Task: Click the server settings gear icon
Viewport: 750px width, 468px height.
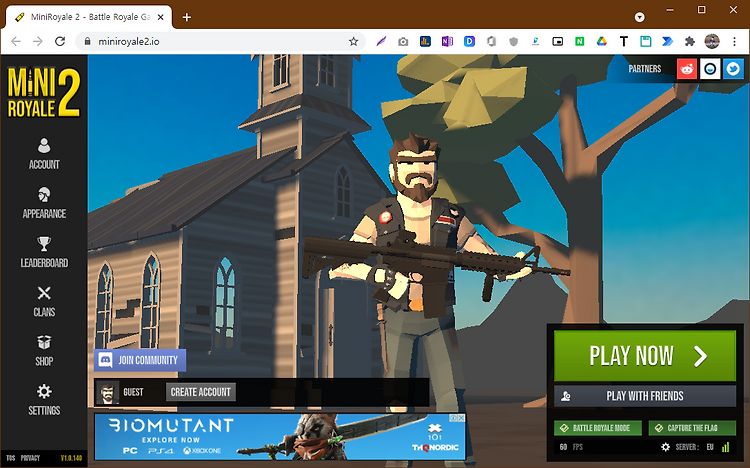Action: pyautogui.click(x=665, y=447)
